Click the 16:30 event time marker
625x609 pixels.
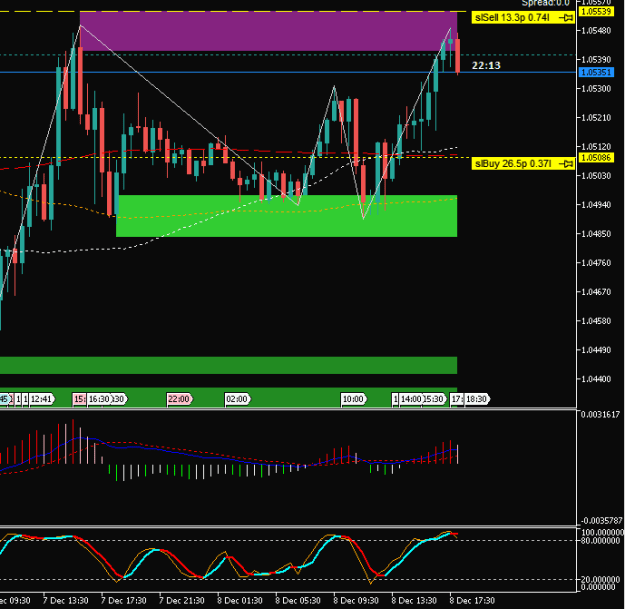pyautogui.click(x=98, y=399)
